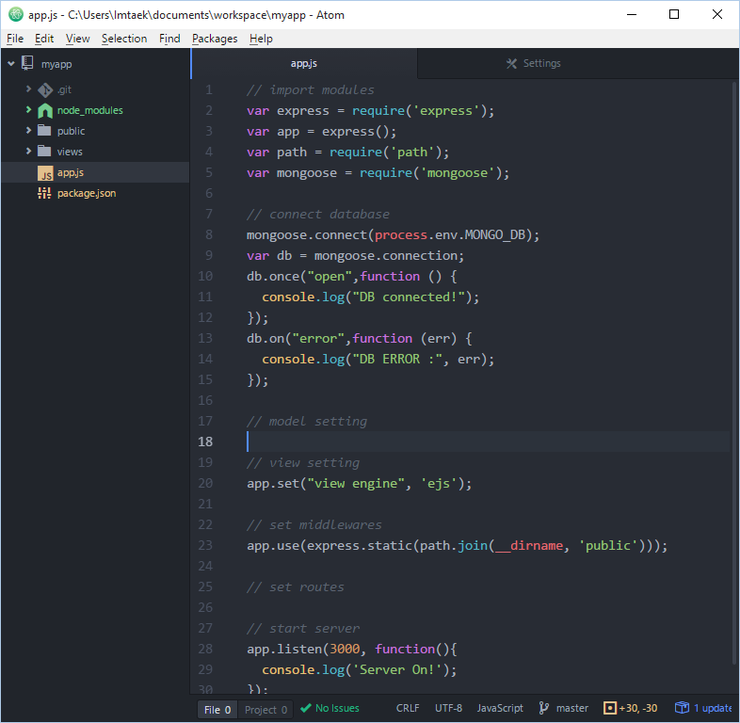Click the Atom logo in title bar

pyautogui.click(x=16, y=15)
